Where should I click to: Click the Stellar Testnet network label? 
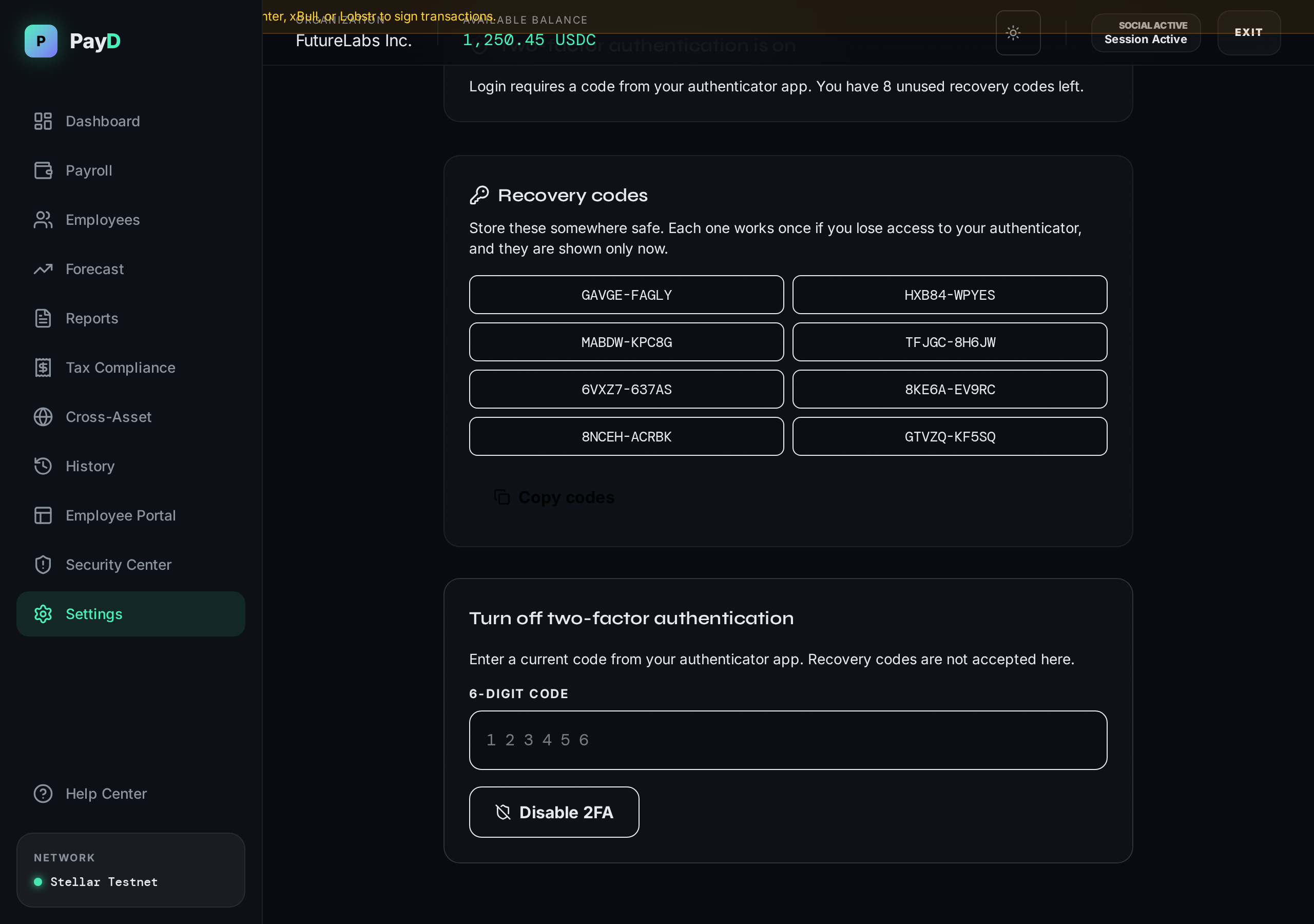(x=104, y=881)
